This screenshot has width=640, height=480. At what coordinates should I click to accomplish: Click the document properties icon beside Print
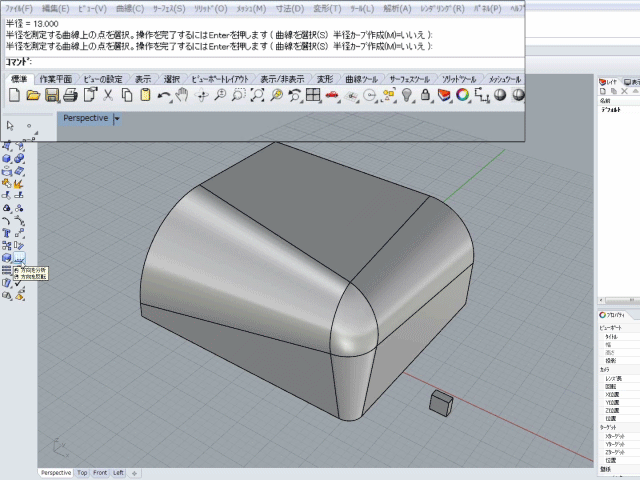click(89, 95)
